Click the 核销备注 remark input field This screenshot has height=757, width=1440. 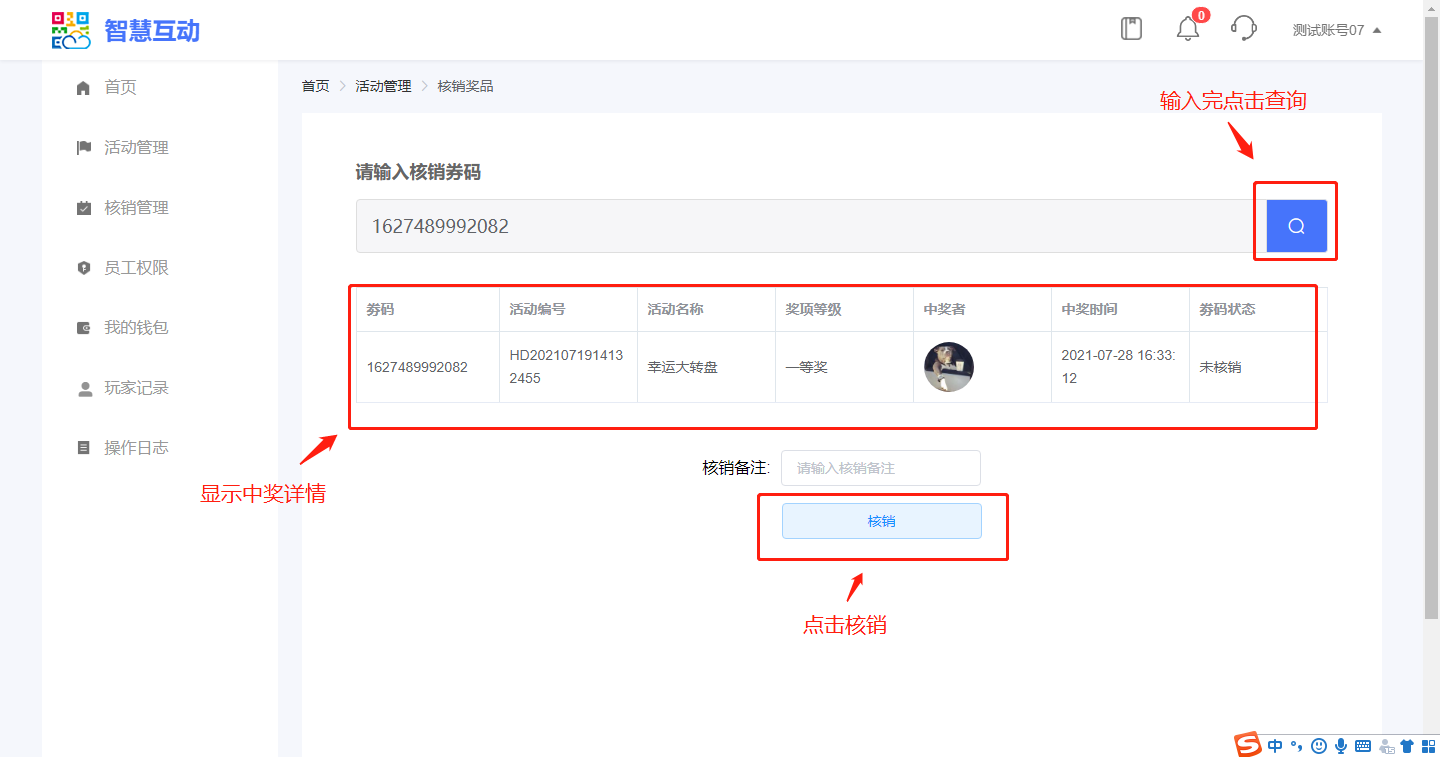click(x=880, y=468)
